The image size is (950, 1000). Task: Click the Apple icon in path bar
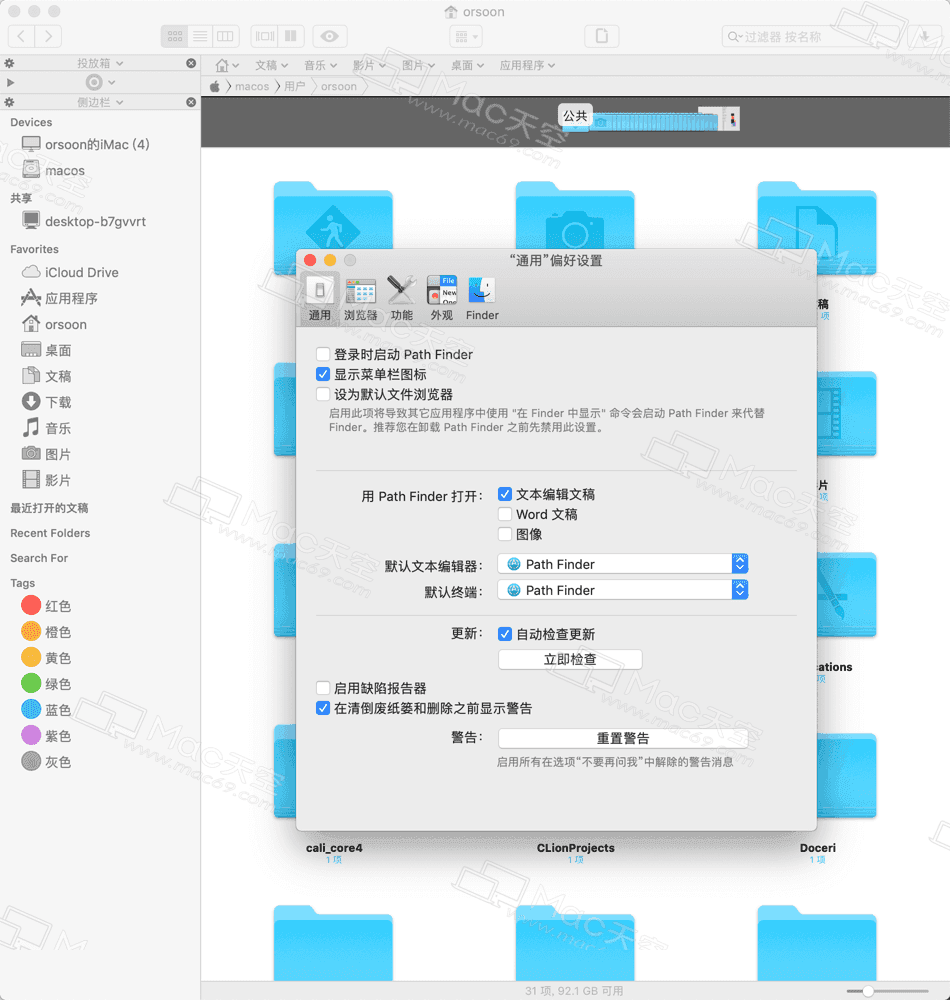(215, 86)
